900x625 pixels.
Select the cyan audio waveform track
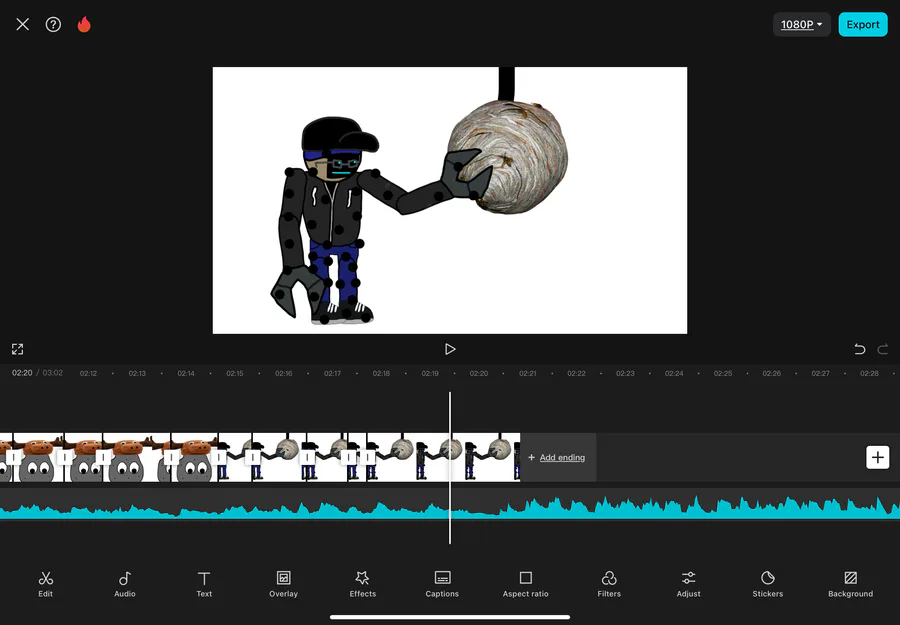450,506
